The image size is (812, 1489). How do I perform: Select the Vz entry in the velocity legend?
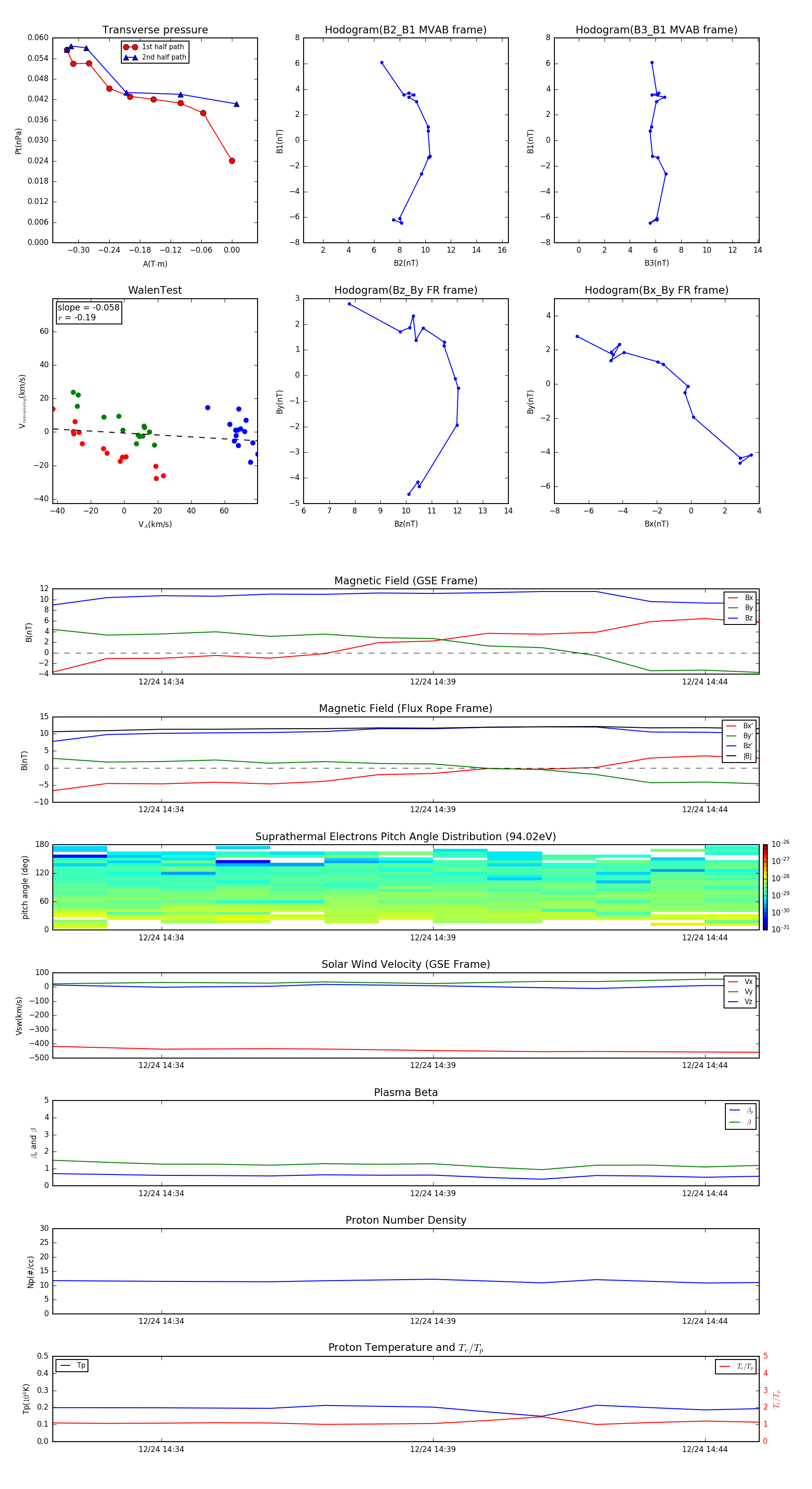pyautogui.click(x=740, y=1001)
